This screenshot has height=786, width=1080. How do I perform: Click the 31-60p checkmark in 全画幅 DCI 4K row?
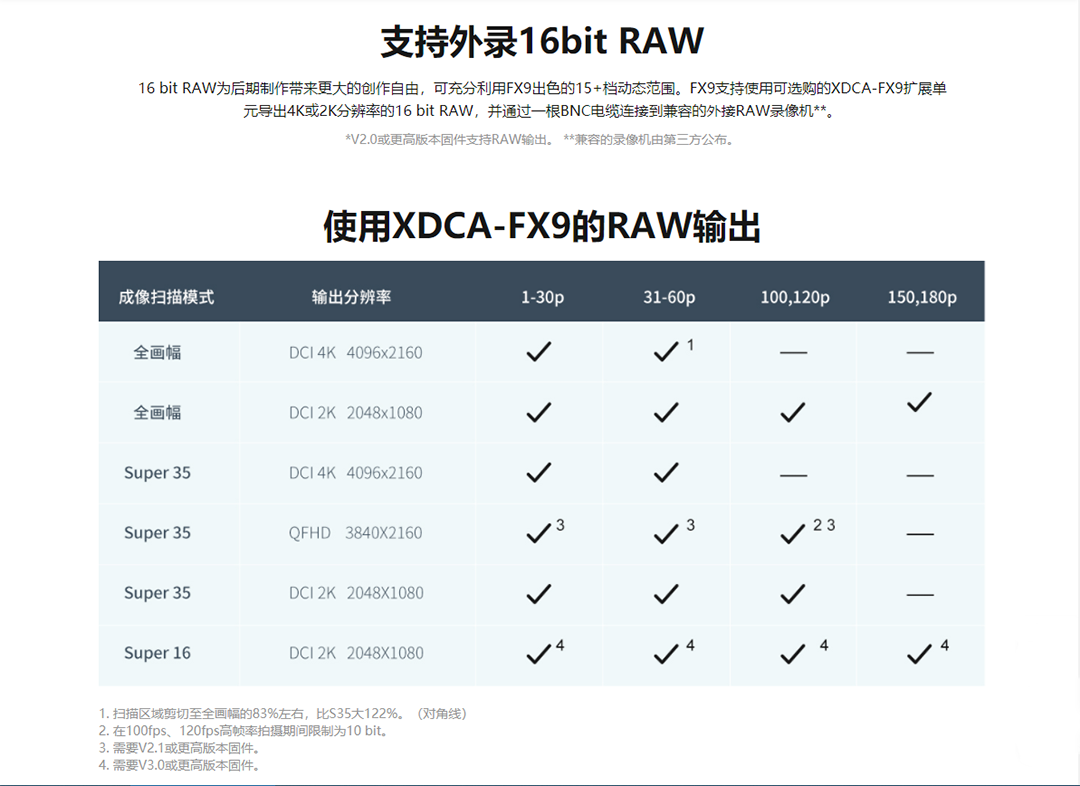[x=666, y=352]
